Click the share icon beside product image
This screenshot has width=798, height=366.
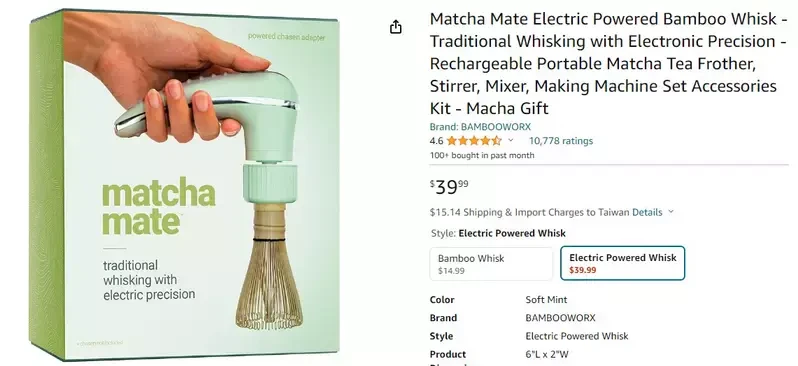click(x=395, y=27)
